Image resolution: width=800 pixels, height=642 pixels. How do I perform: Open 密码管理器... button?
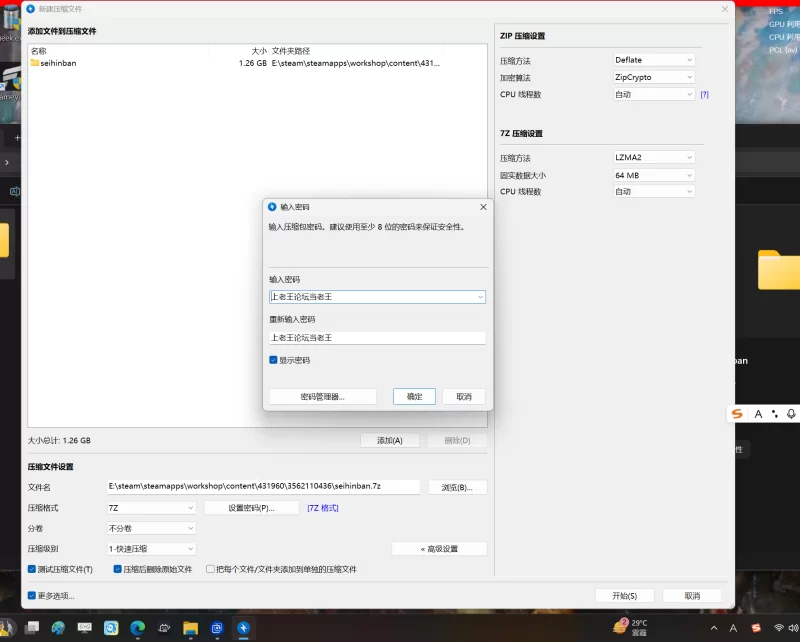(322, 397)
